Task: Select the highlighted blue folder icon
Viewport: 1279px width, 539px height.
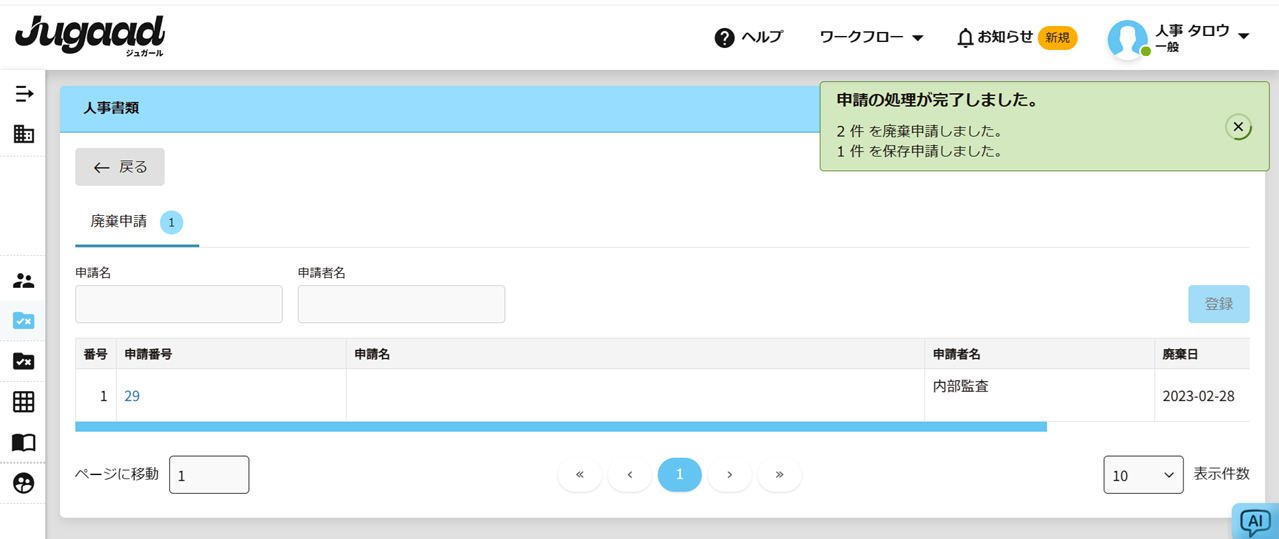Action: coord(23,321)
